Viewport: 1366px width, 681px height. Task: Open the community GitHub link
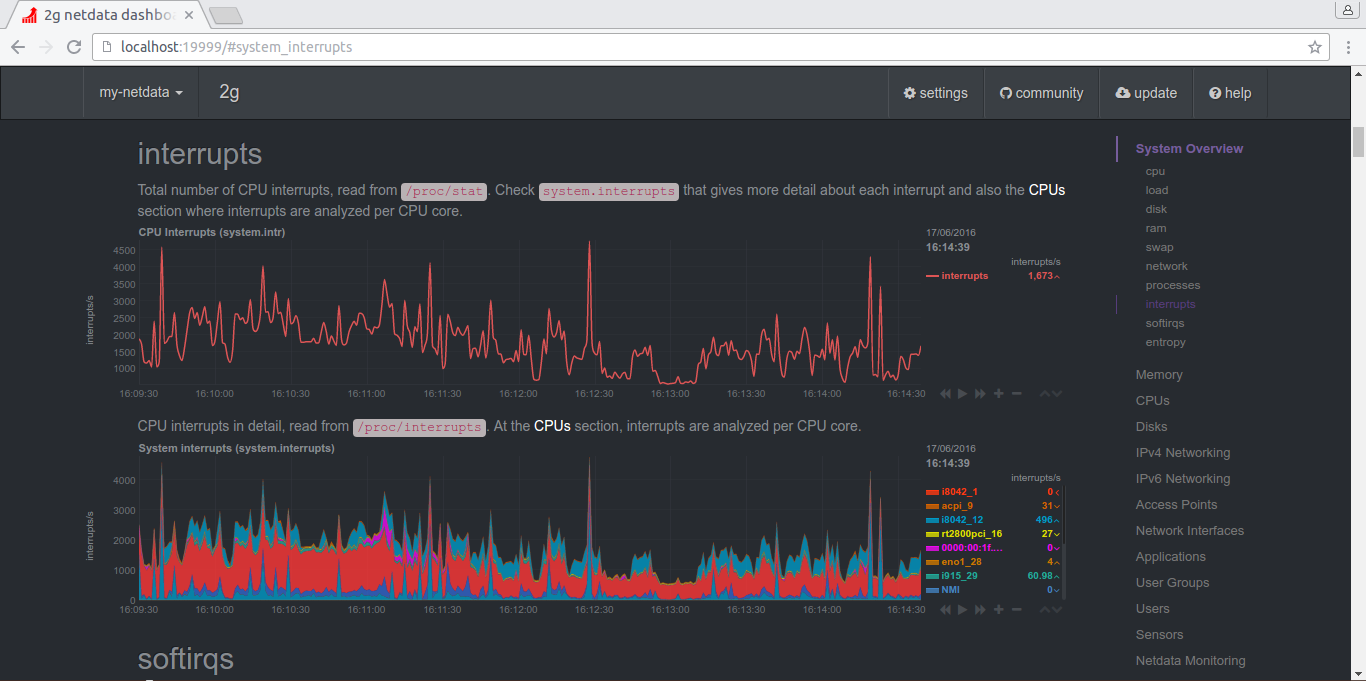coord(1041,93)
